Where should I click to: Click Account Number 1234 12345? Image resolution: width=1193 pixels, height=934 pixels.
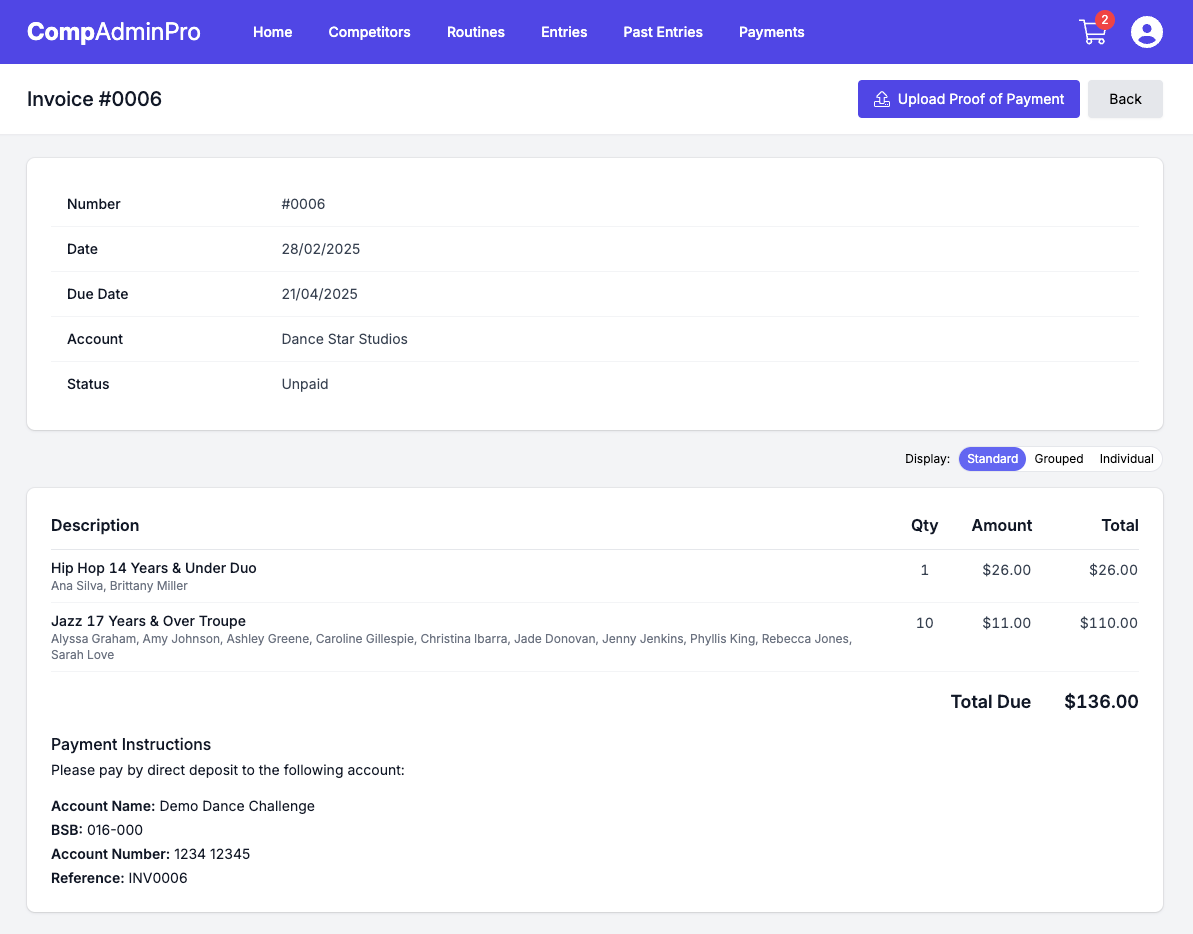pyautogui.click(x=151, y=854)
